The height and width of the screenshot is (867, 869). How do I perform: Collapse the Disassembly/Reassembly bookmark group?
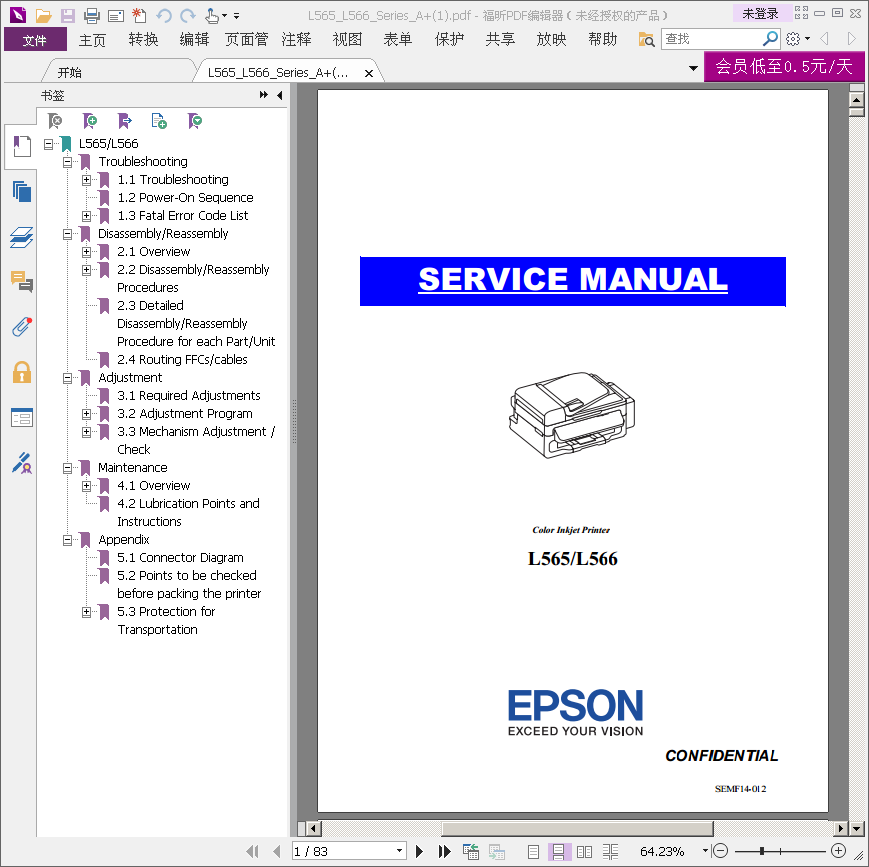click(x=68, y=234)
